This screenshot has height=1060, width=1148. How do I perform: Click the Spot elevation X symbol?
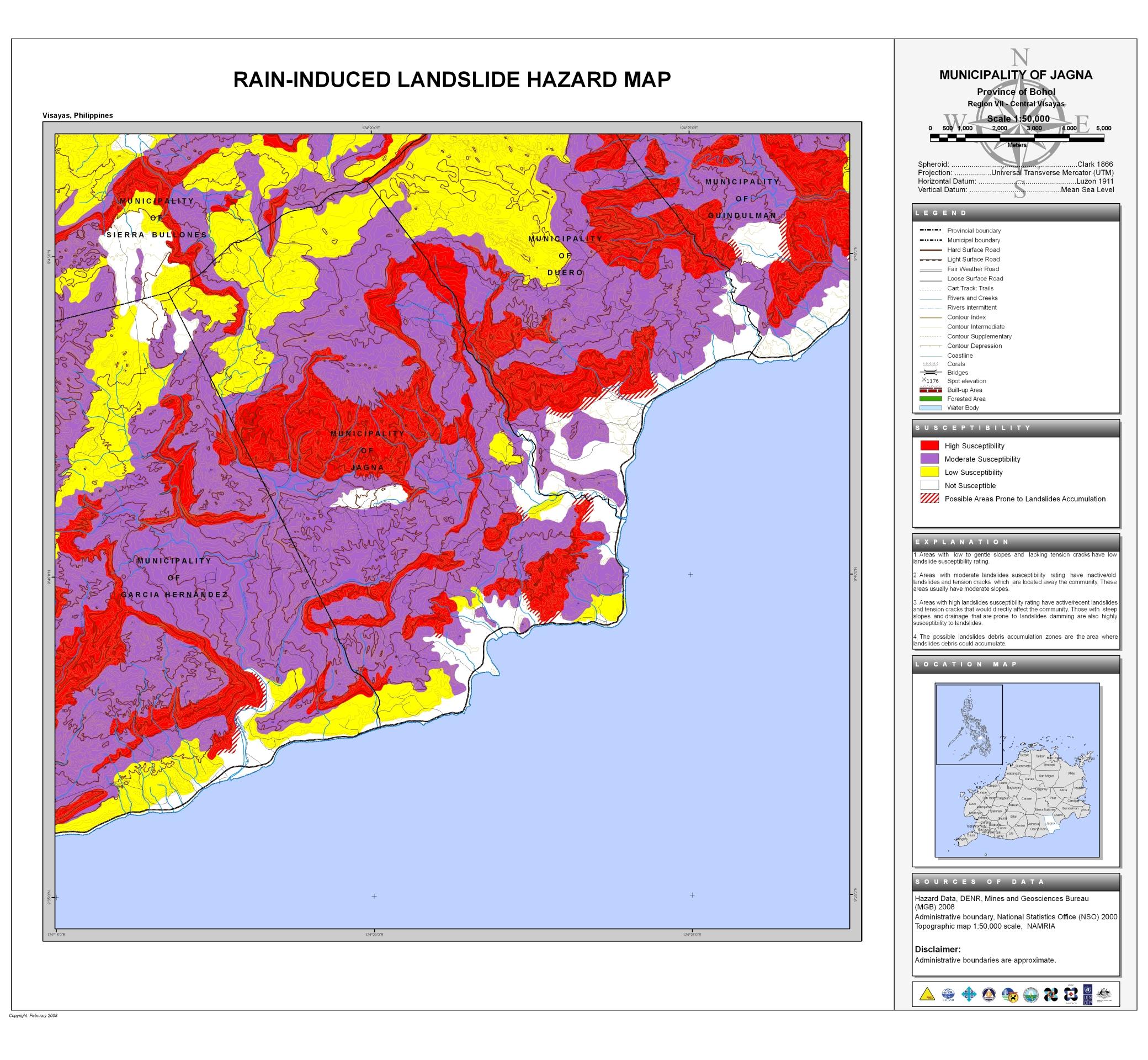[924, 380]
